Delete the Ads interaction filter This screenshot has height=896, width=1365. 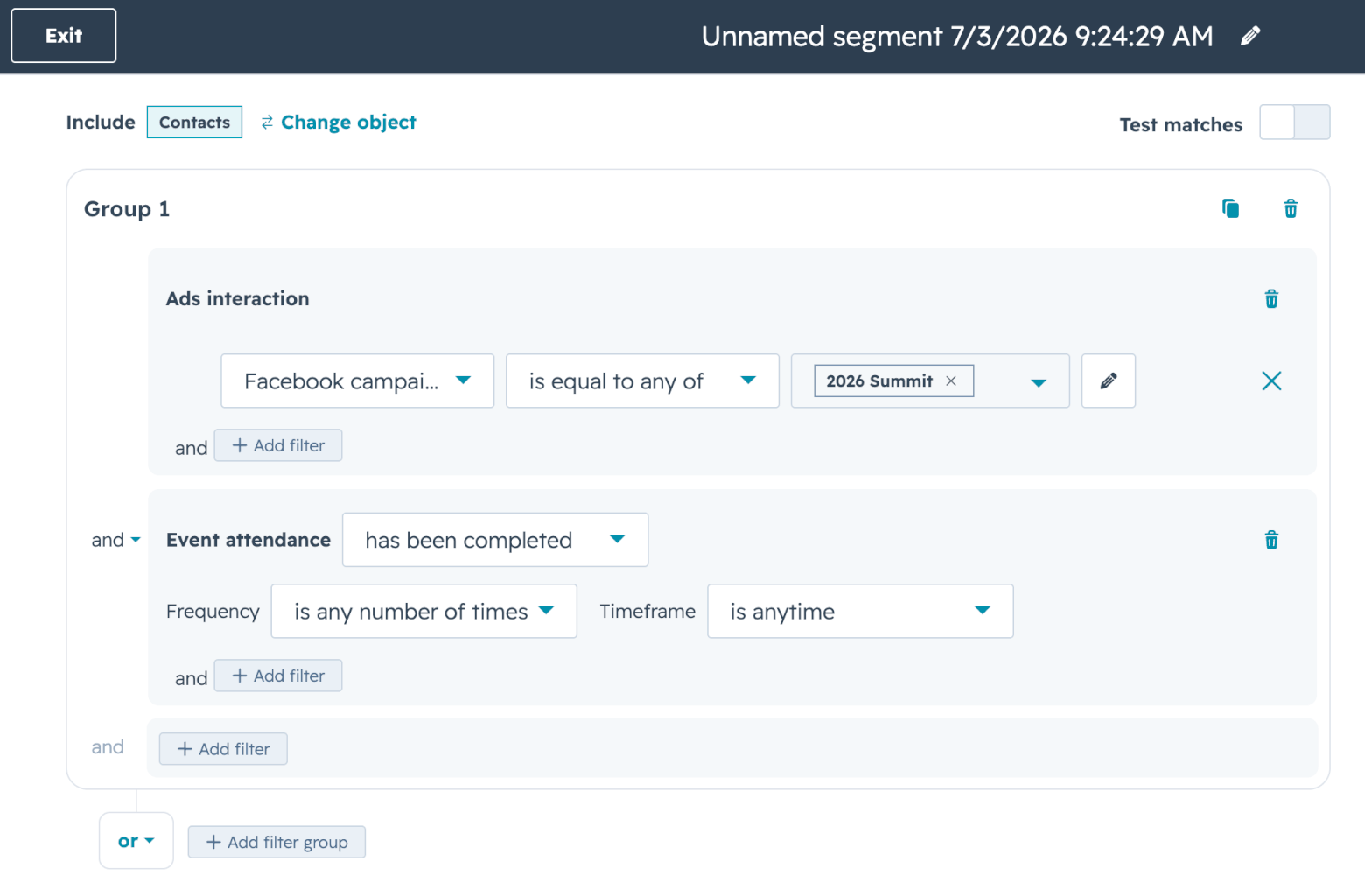tap(1271, 299)
